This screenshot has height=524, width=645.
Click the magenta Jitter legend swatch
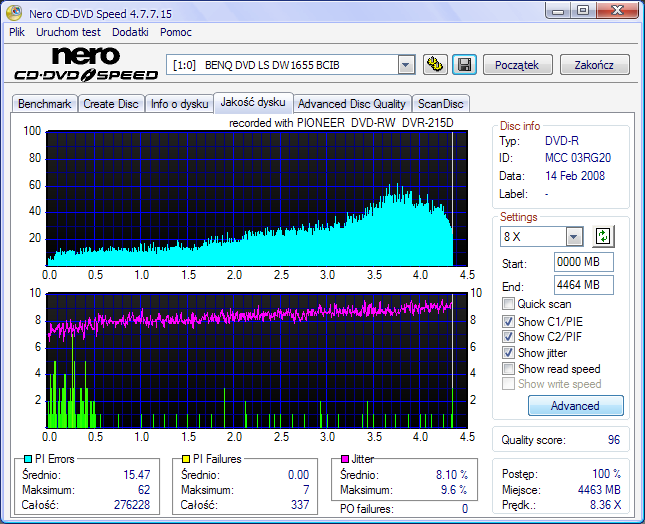point(345,459)
